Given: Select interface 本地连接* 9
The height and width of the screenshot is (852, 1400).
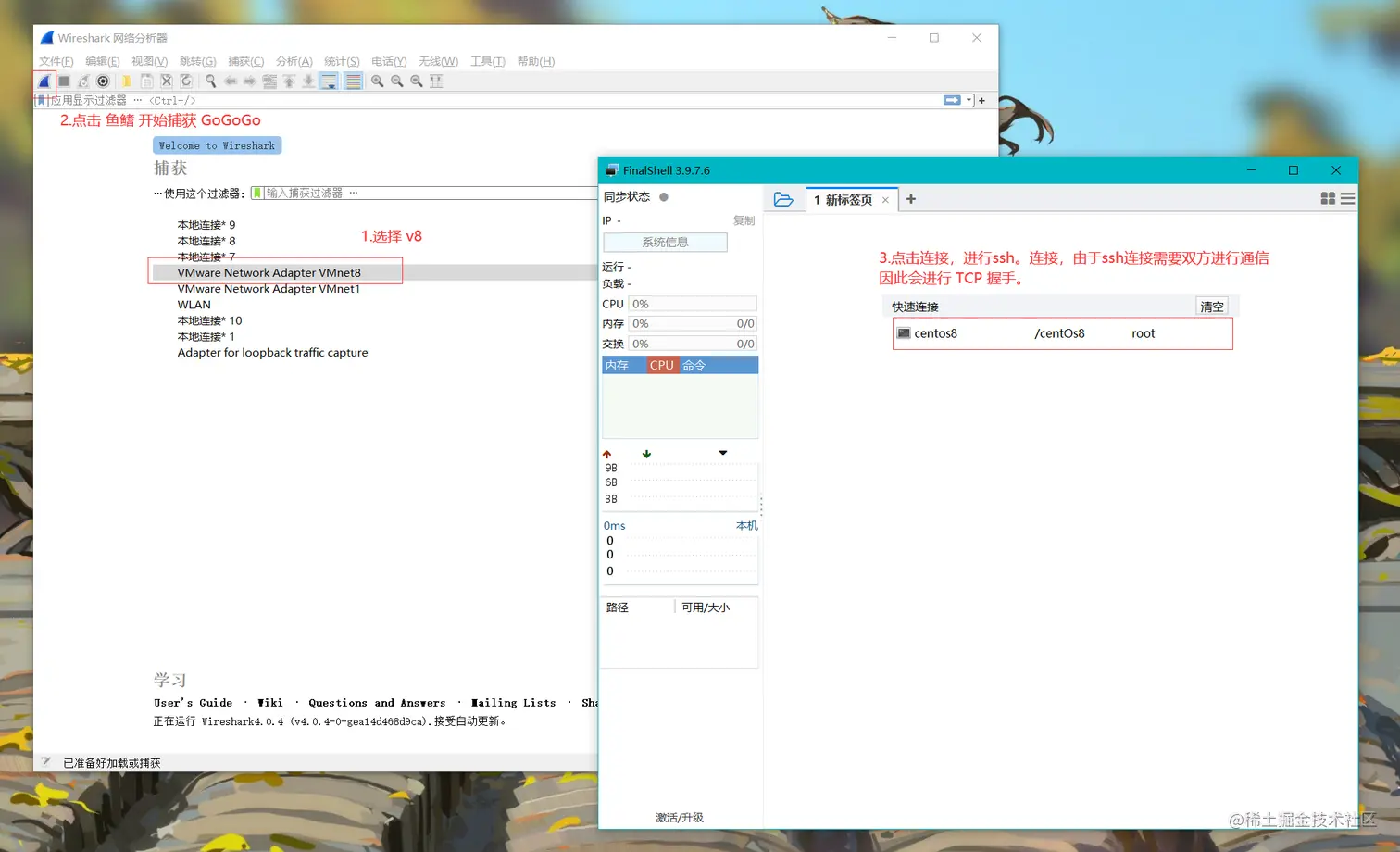Looking at the screenshot, I should click(206, 225).
